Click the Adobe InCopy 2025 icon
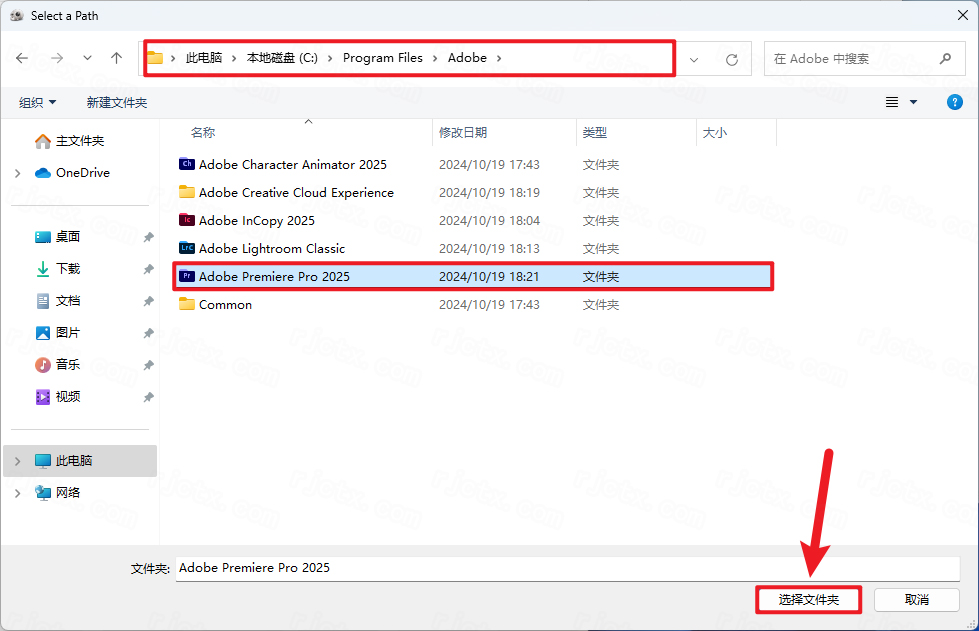The width and height of the screenshot is (979, 631). point(186,220)
